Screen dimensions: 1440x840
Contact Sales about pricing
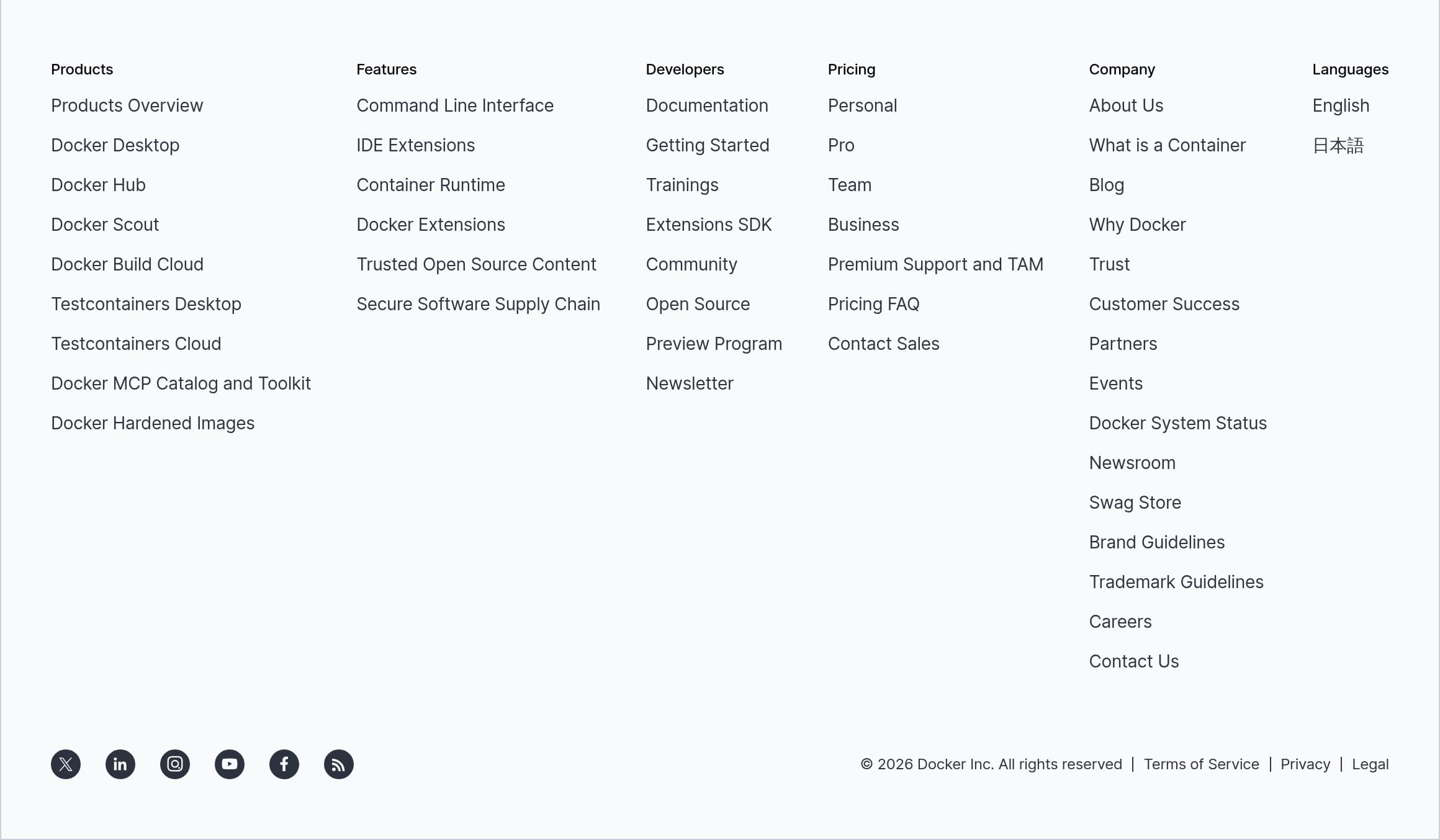(884, 344)
